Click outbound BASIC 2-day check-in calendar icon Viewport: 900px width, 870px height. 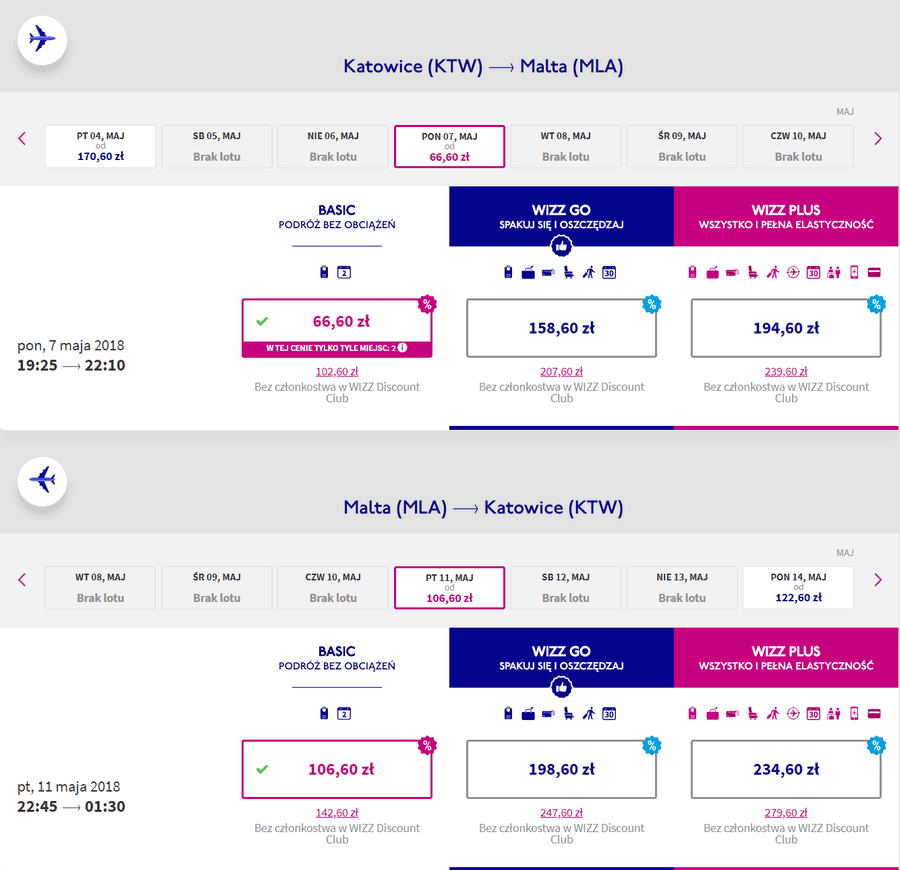tap(344, 272)
